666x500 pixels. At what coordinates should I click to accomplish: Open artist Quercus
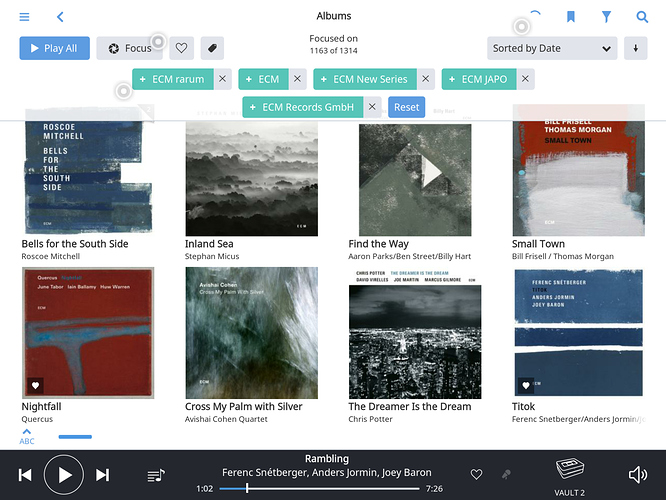[x=37, y=419]
